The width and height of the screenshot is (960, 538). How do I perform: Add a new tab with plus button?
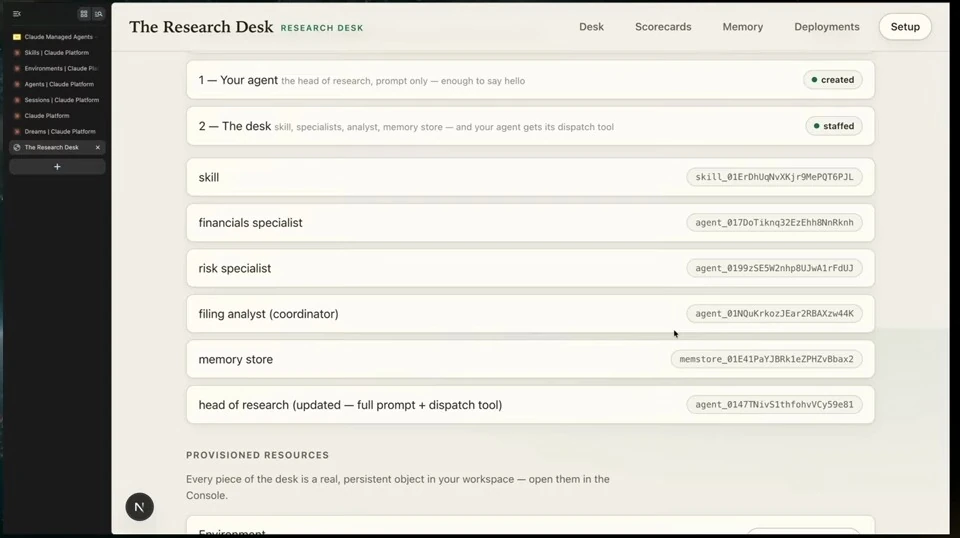tap(57, 166)
